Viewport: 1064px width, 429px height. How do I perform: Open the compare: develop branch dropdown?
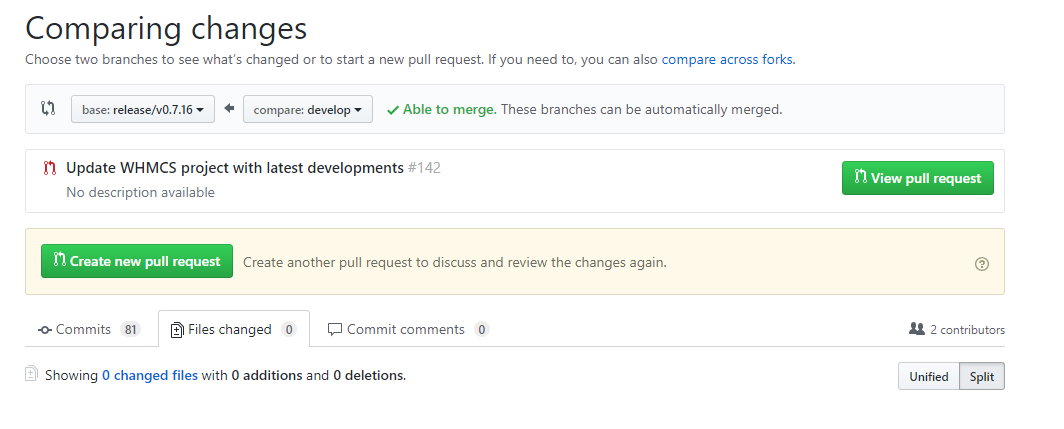(308, 109)
